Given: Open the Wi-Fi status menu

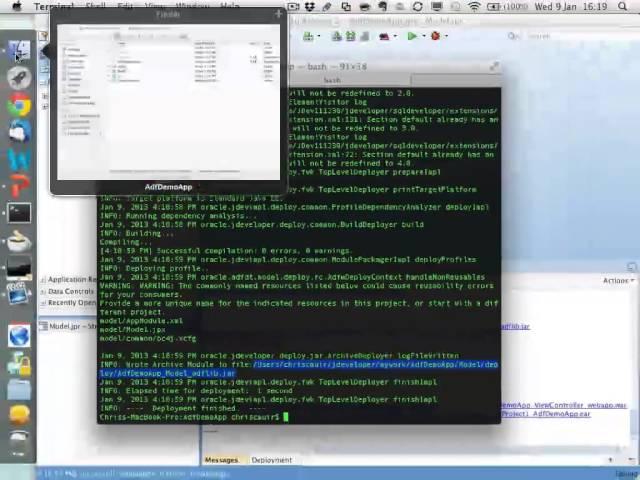Looking at the screenshot, I should pos(474,6).
